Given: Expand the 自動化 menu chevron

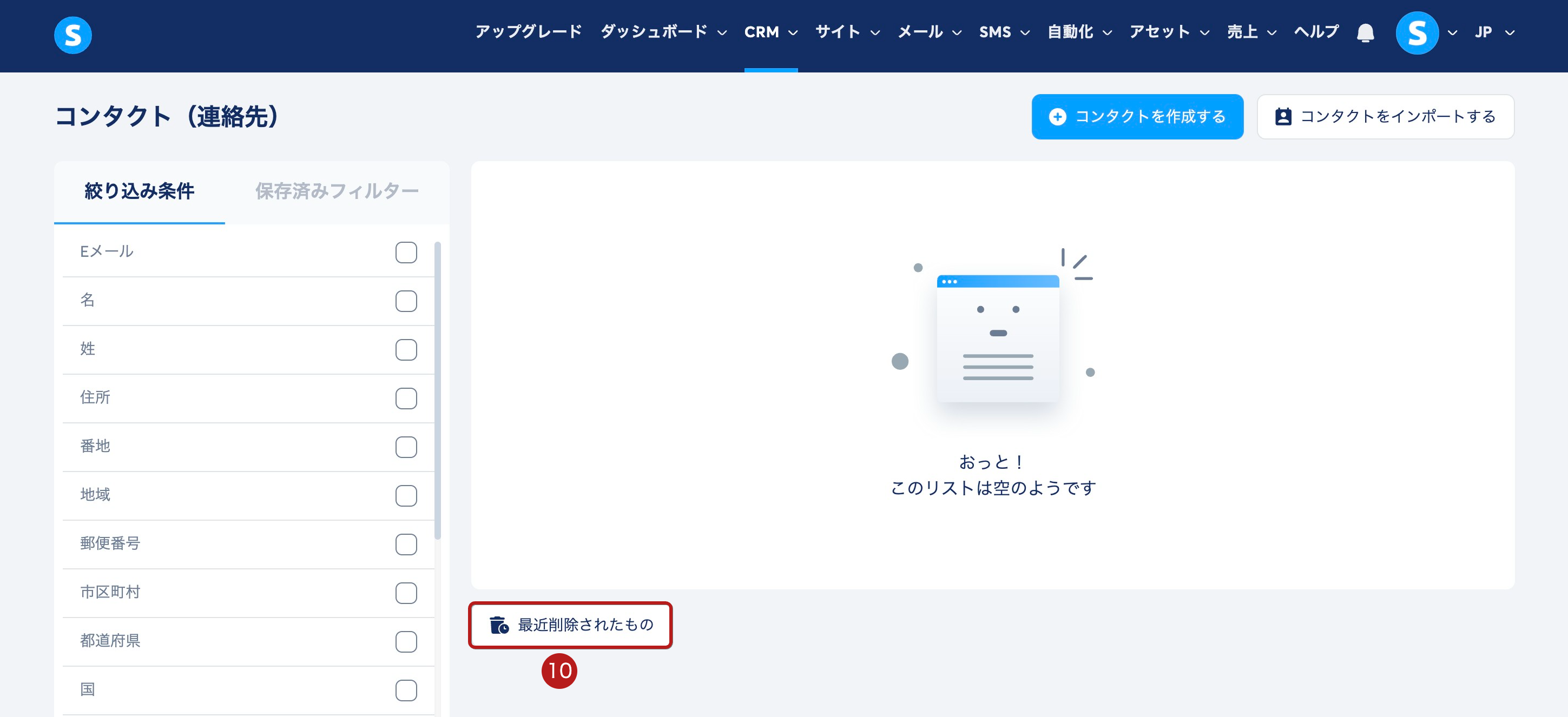Looking at the screenshot, I should point(1107,33).
